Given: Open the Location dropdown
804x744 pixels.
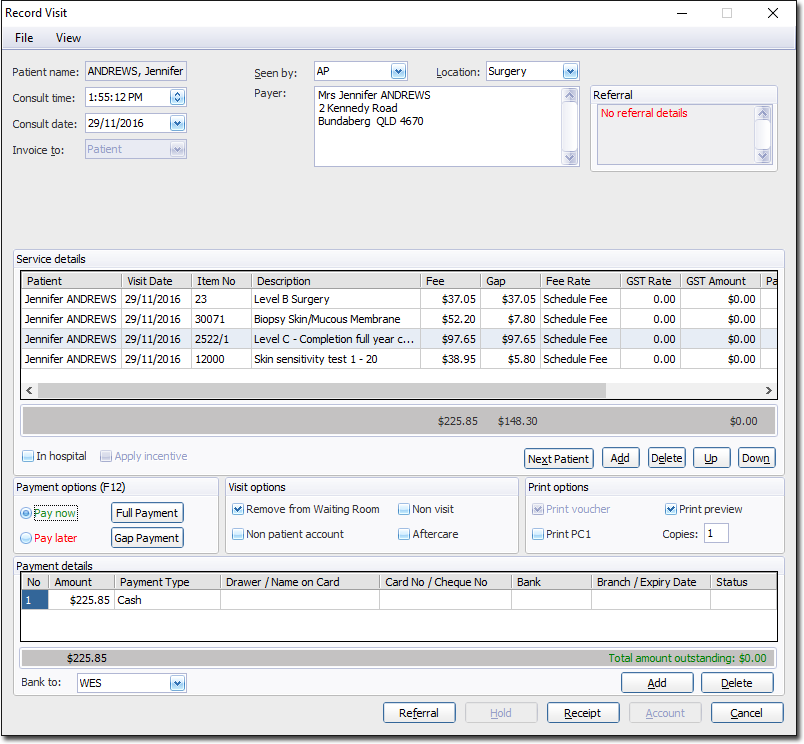Looking at the screenshot, I should click(x=570, y=72).
